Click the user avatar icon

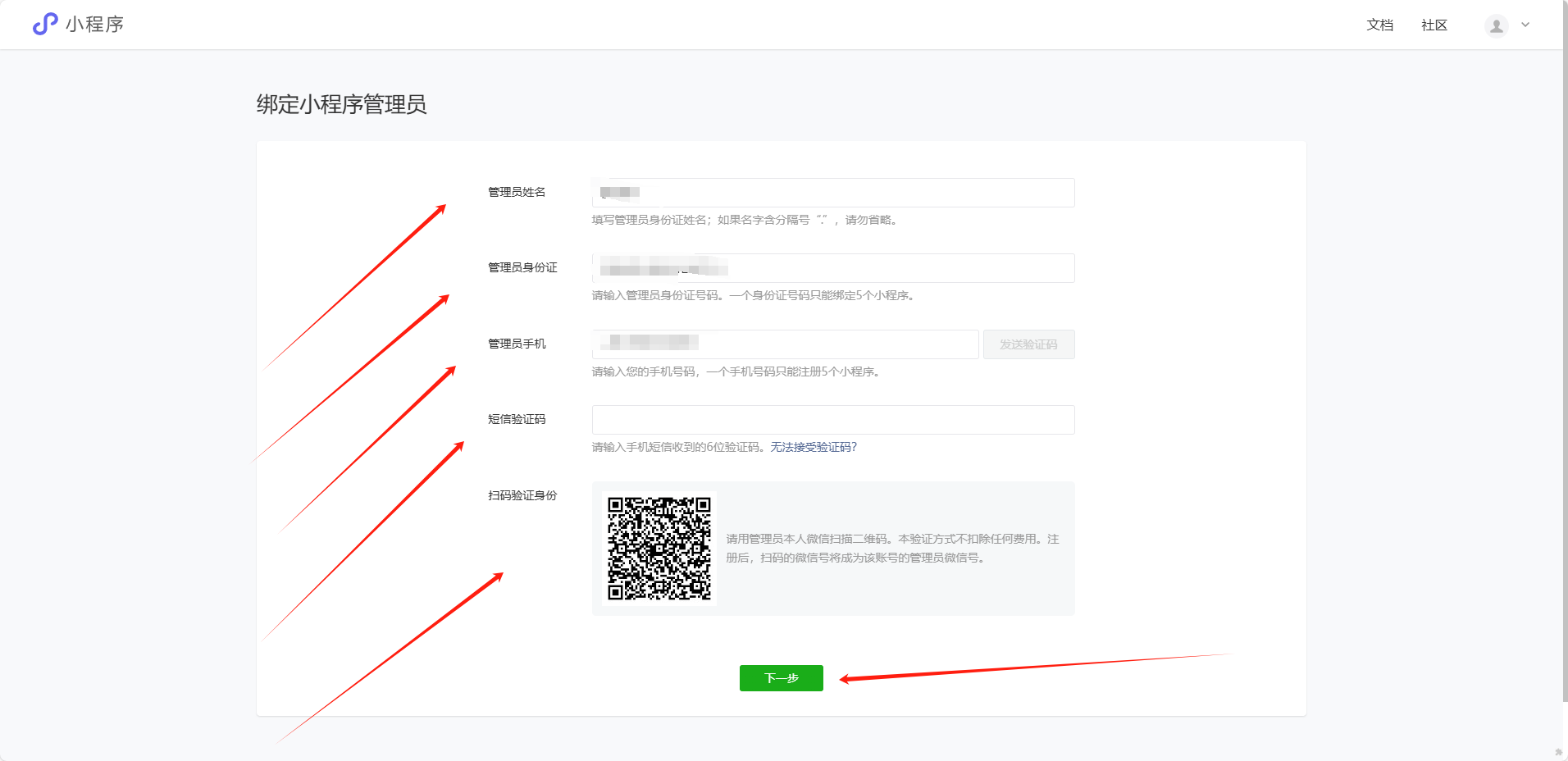(1496, 26)
